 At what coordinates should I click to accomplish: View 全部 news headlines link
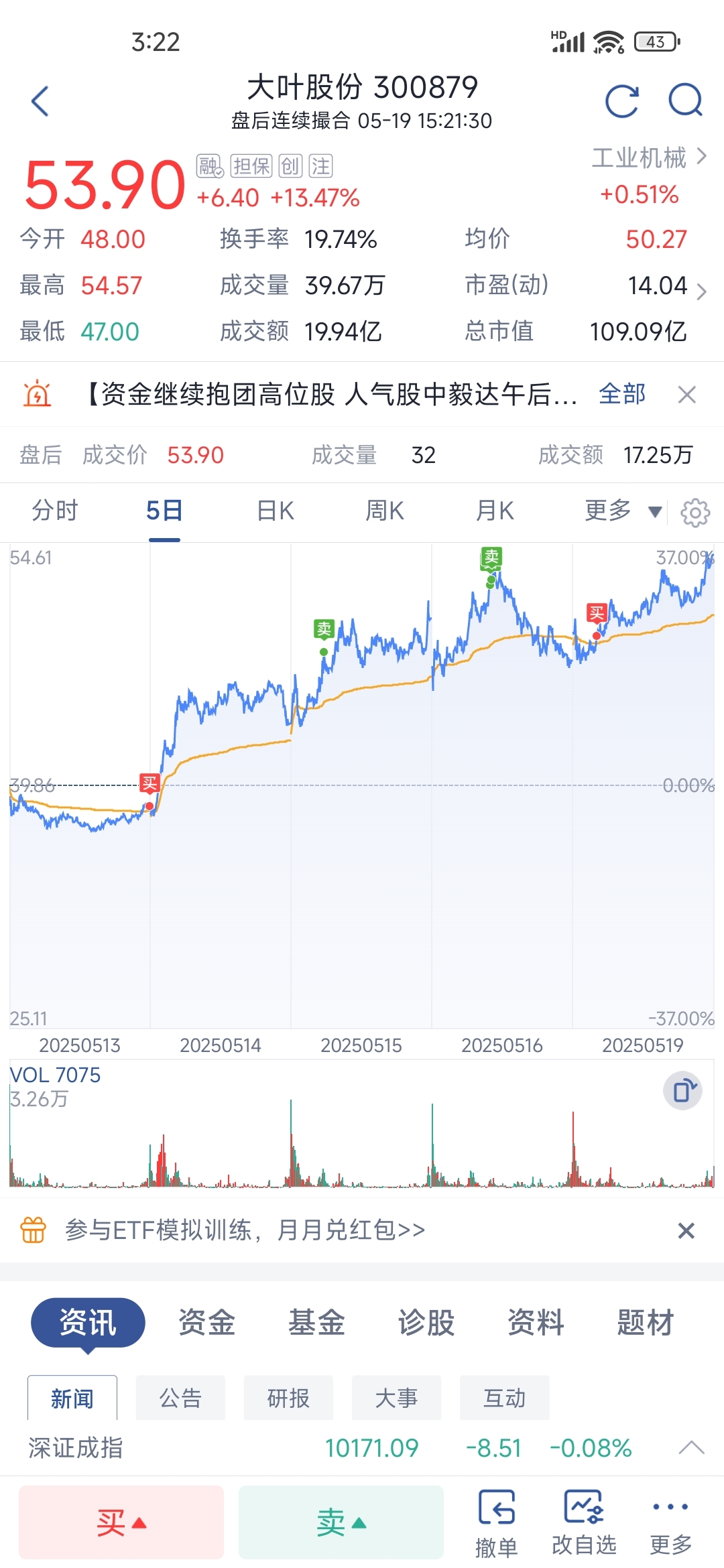(x=622, y=394)
